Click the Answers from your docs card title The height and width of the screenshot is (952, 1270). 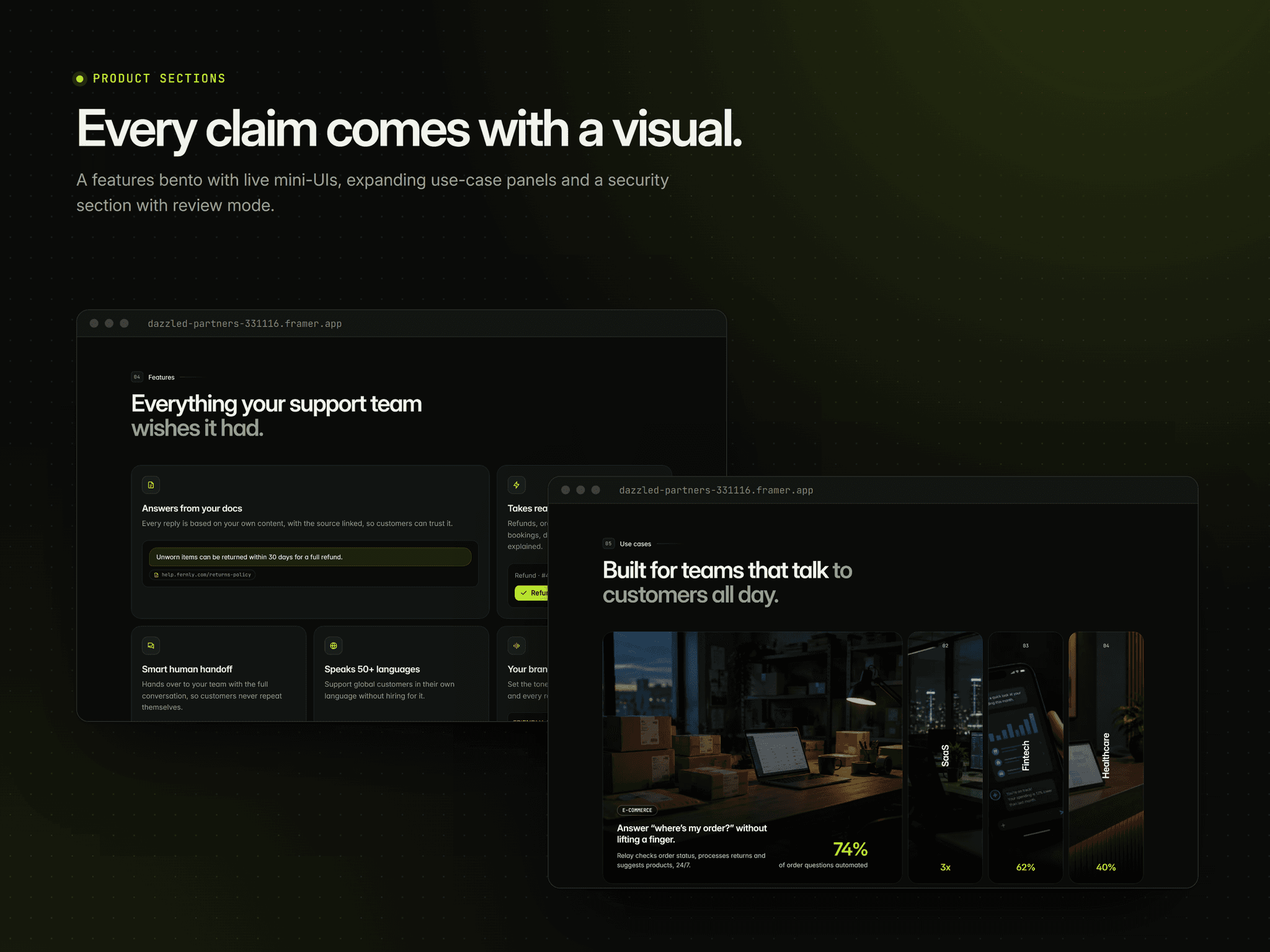(192, 508)
